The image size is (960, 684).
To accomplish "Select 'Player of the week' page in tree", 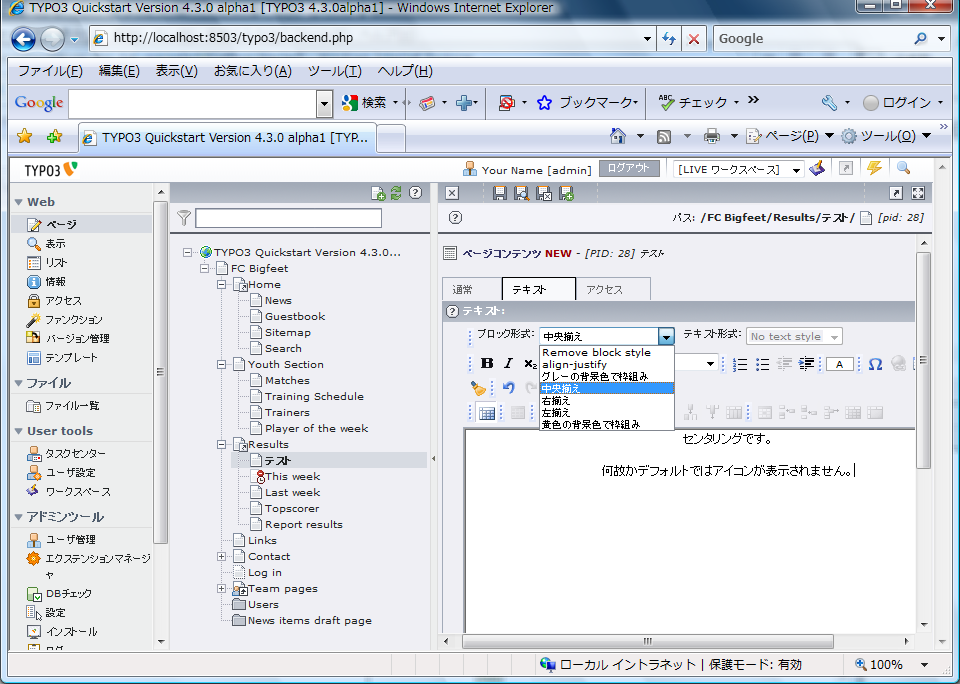I will click(x=317, y=429).
